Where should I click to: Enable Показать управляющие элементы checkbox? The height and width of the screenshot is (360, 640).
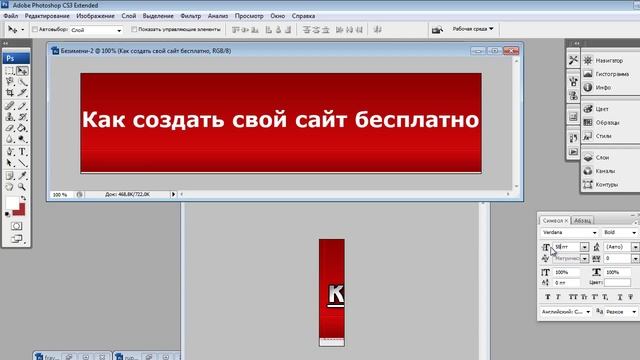pyautogui.click(x=134, y=29)
